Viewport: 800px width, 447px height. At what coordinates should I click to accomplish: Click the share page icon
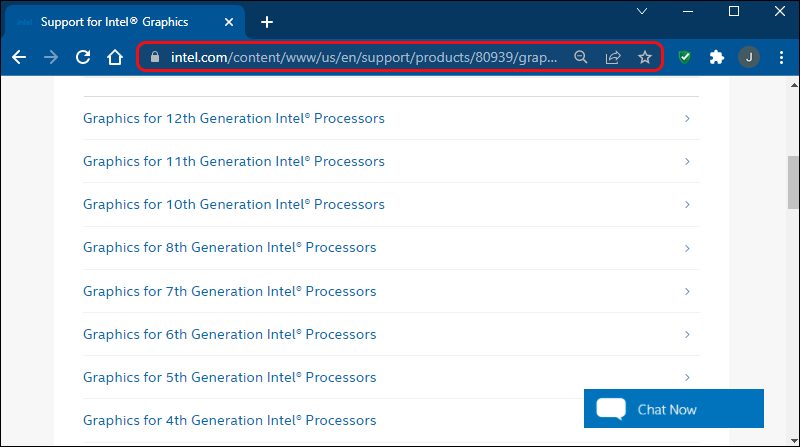click(613, 57)
